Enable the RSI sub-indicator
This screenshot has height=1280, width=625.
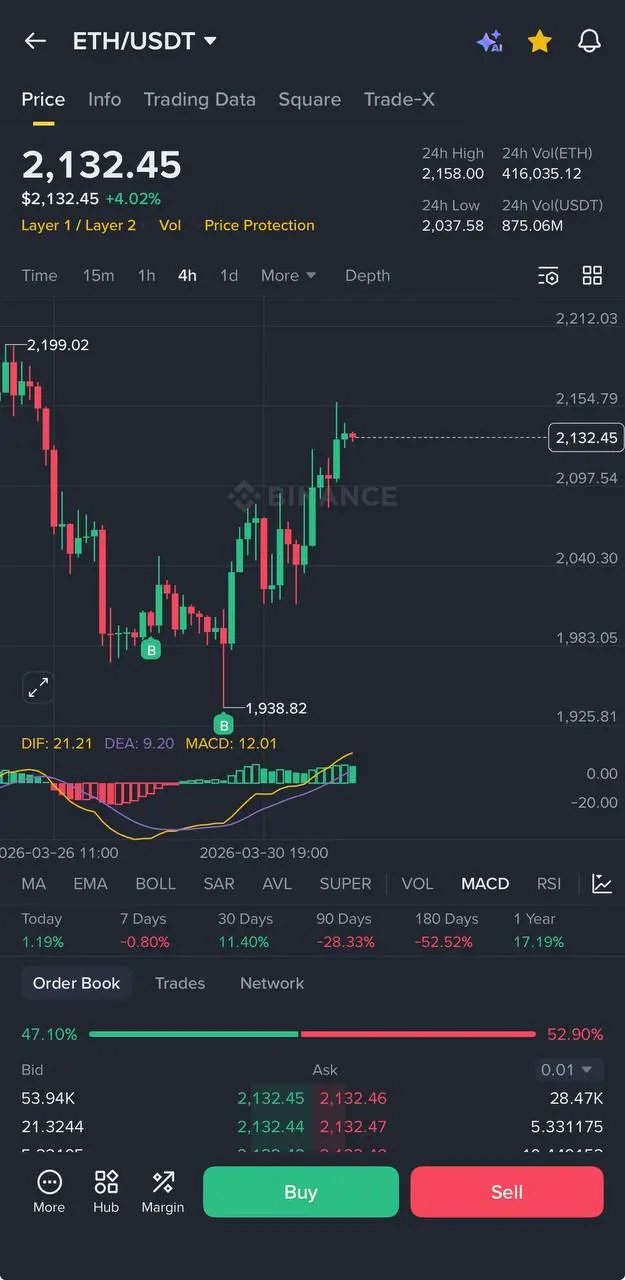click(549, 884)
